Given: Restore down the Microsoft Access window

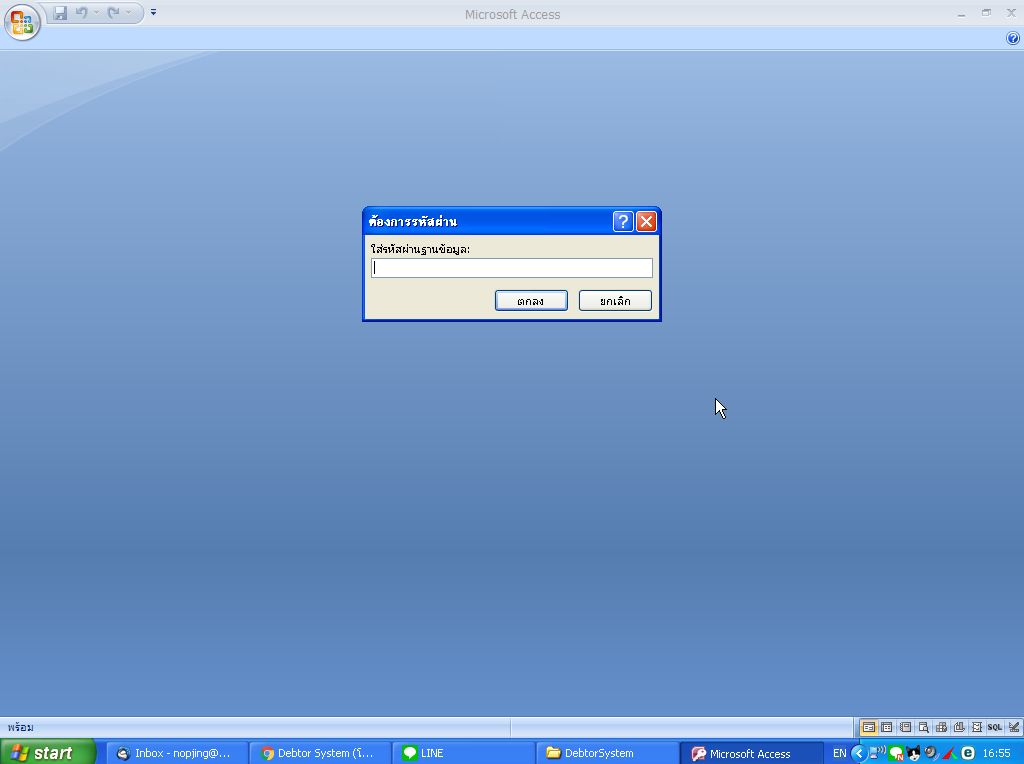Looking at the screenshot, I should click(986, 13).
